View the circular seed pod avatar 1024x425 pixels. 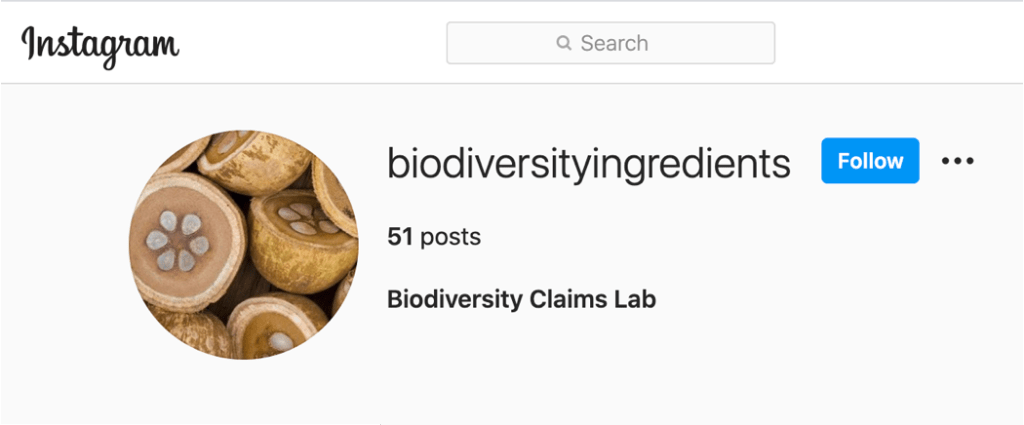tap(243, 245)
